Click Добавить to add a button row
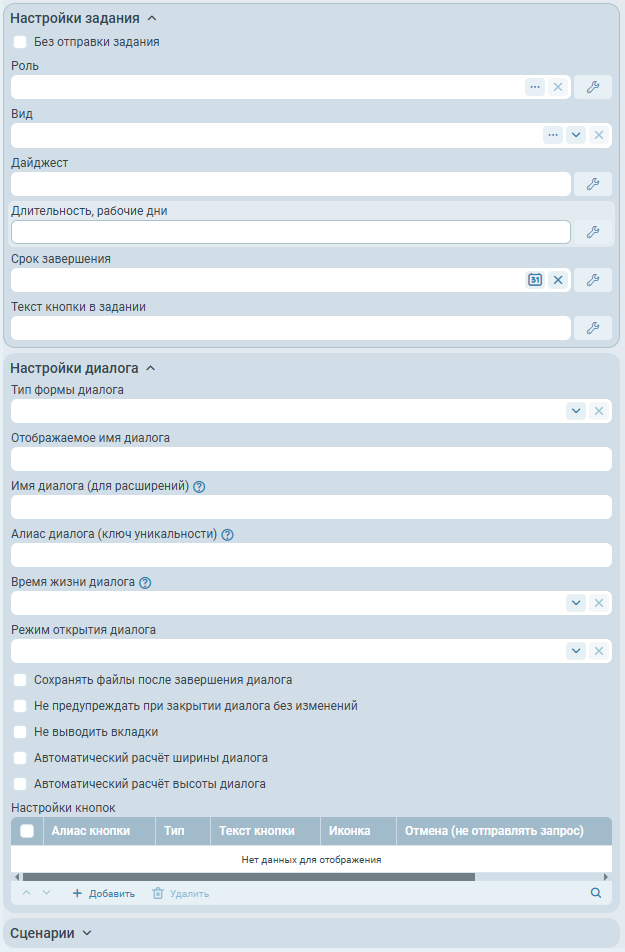625x952 pixels. point(103,893)
